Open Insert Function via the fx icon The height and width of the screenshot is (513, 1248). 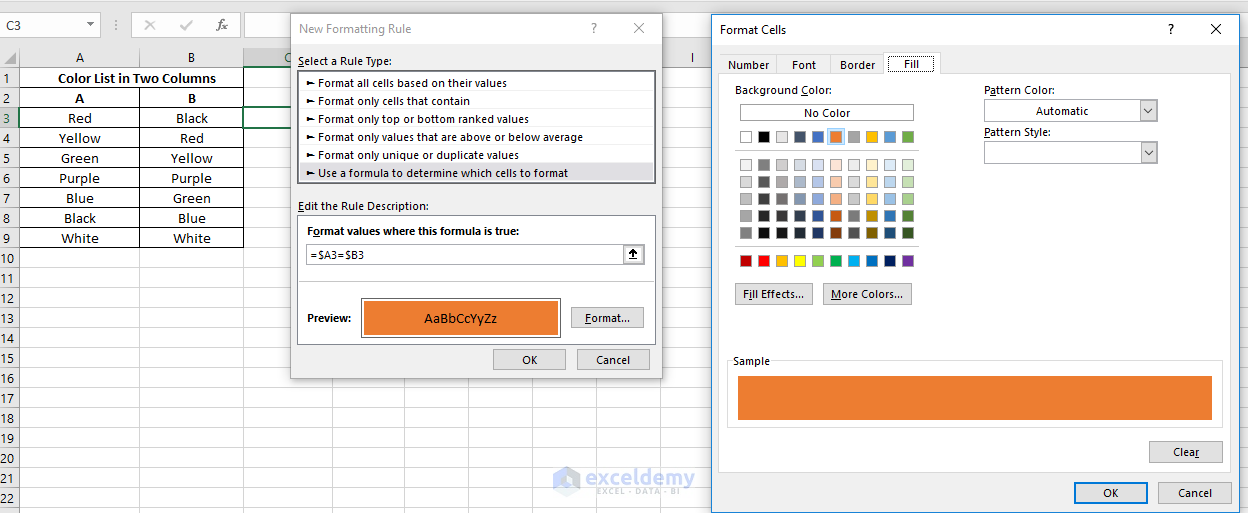tap(222, 25)
